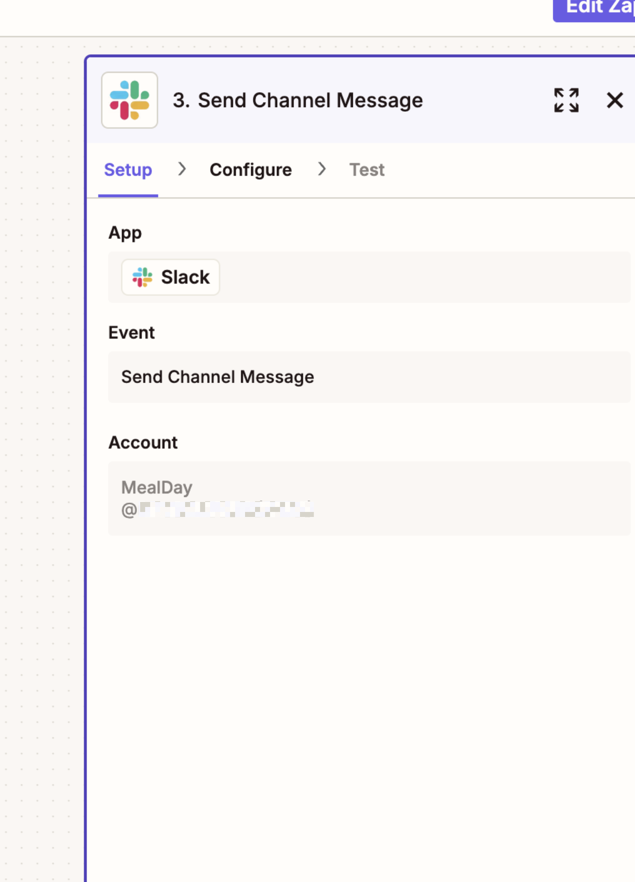Click the chevron between Setup and Configure
The image size is (635, 882).
click(182, 169)
